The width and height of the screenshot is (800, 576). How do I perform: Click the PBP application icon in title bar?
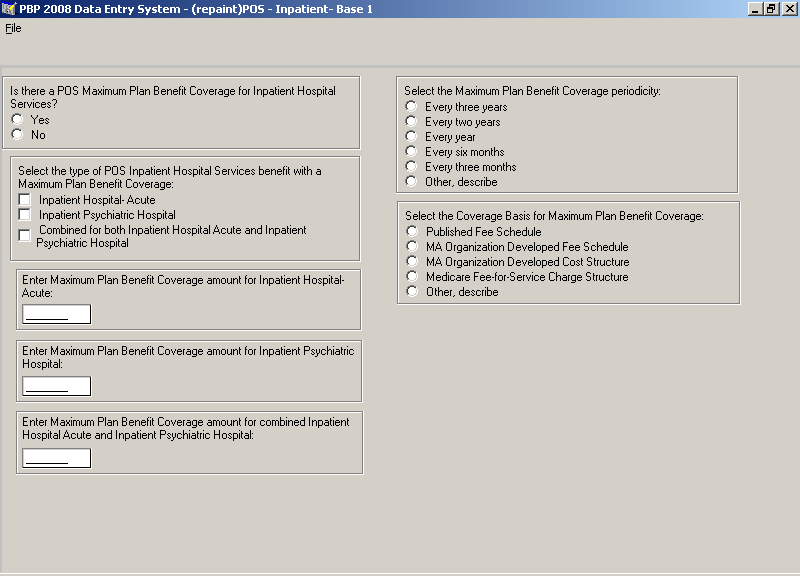point(9,9)
